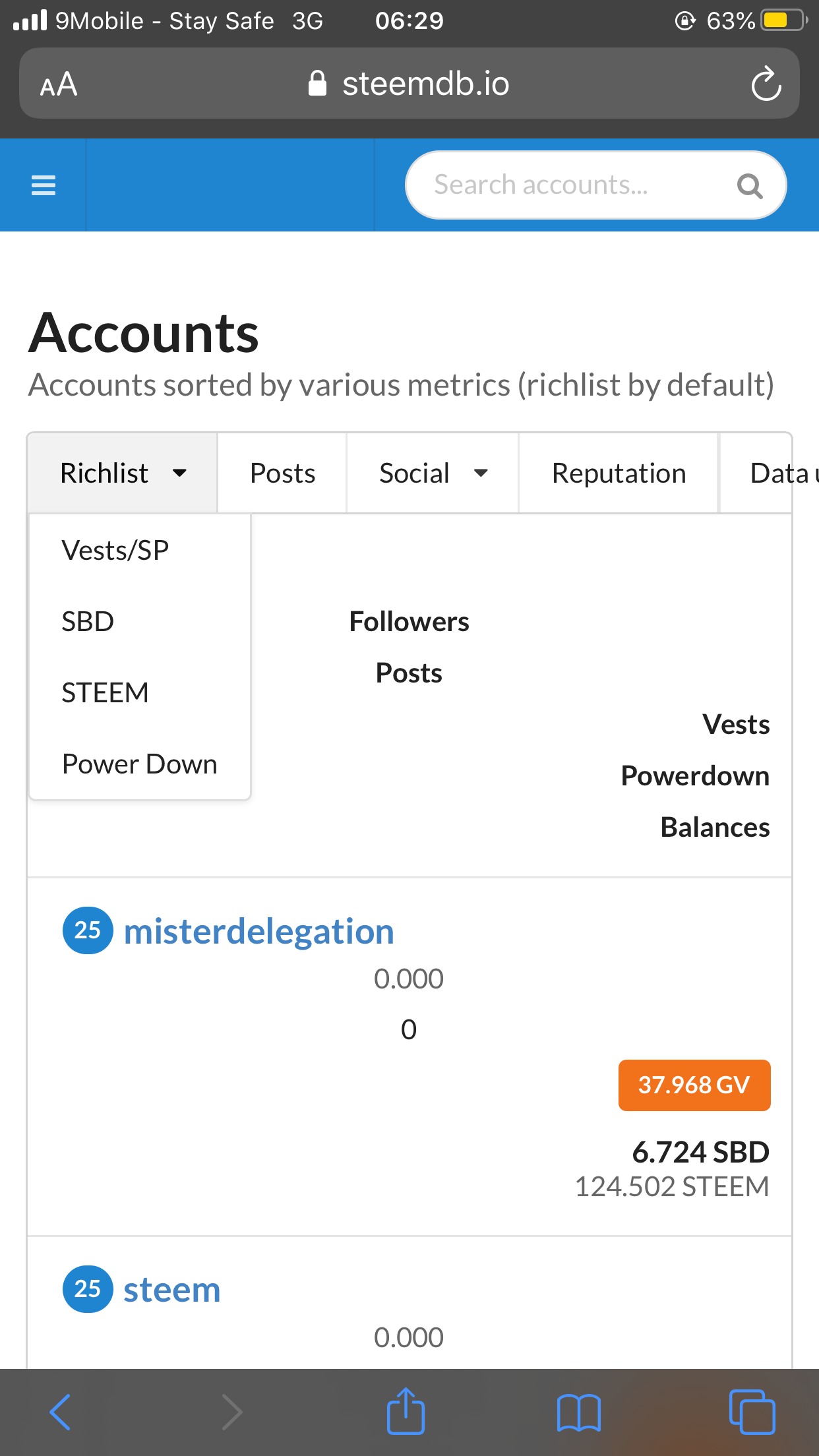Tap the battery indicator in status bar
Screen dimensions: 819x1456
point(785,20)
